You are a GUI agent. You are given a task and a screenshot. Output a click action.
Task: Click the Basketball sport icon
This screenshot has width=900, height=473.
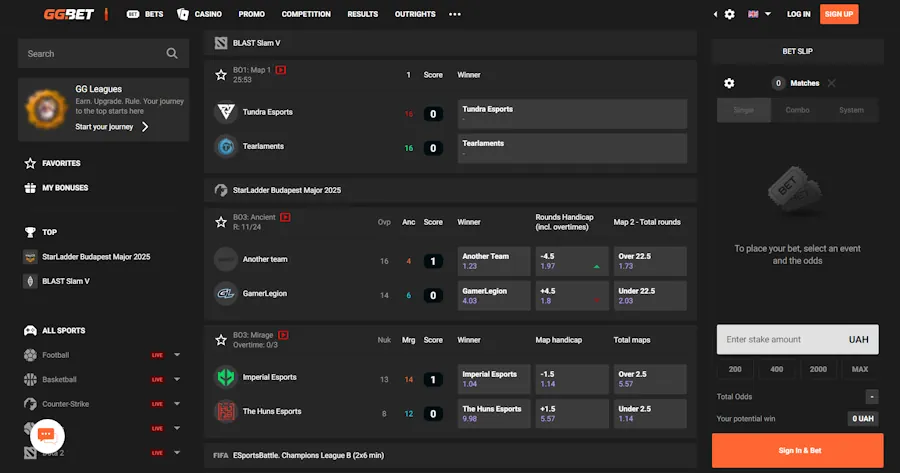coord(30,379)
